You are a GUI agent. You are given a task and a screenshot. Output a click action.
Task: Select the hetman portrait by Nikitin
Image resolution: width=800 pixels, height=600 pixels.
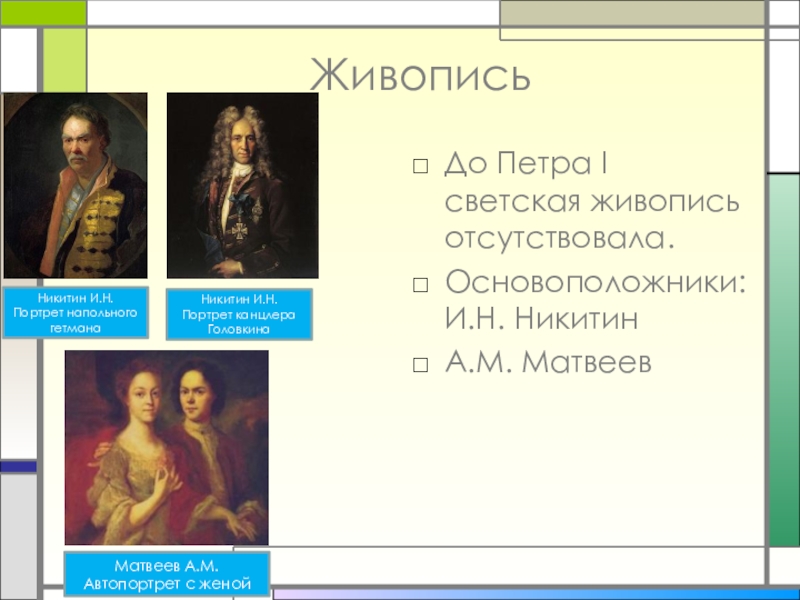click(x=76, y=186)
